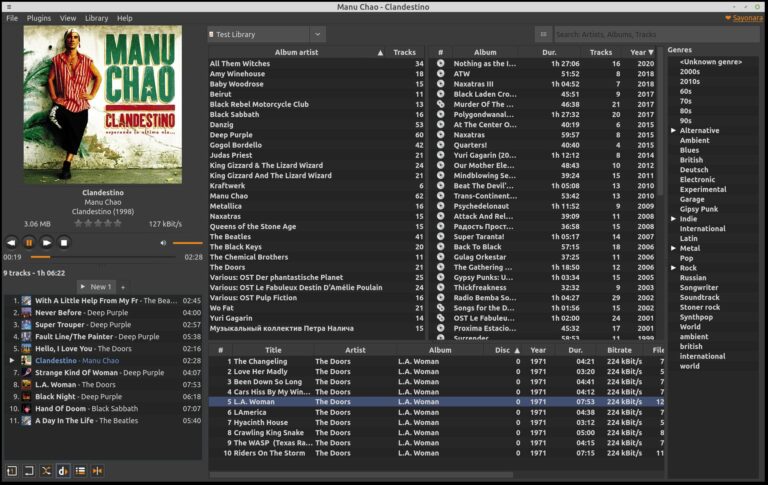The width and height of the screenshot is (768, 485).
Task: Pause the current track
Action: 29,242
